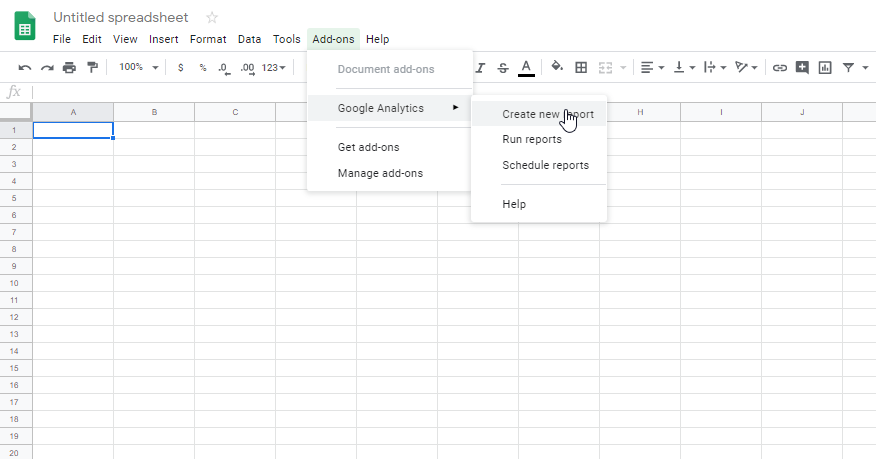This screenshot has height=459, width=876.
Task: Click the Insert chart icon
Action: (825, 68)
